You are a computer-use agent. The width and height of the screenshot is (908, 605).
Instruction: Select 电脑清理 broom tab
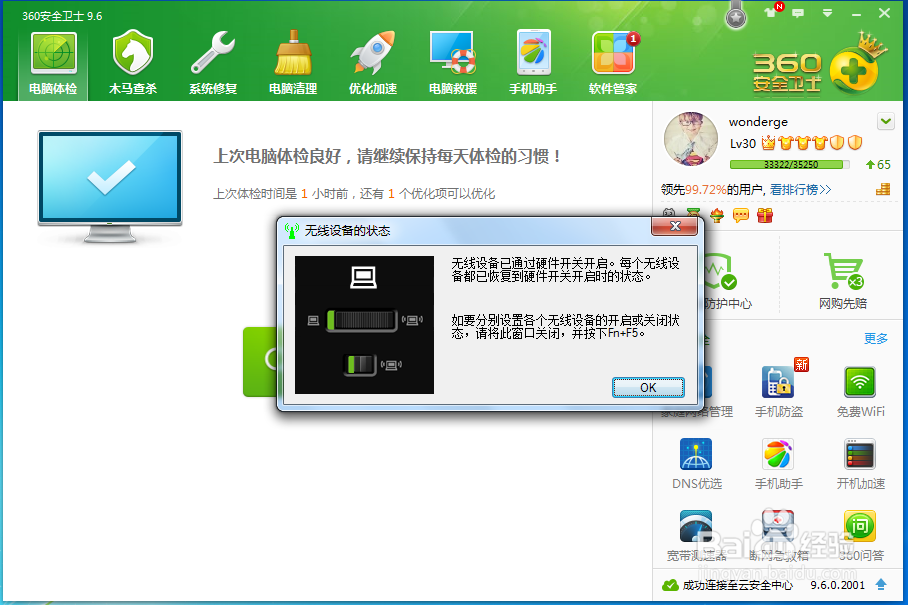[x=292, y=63]
